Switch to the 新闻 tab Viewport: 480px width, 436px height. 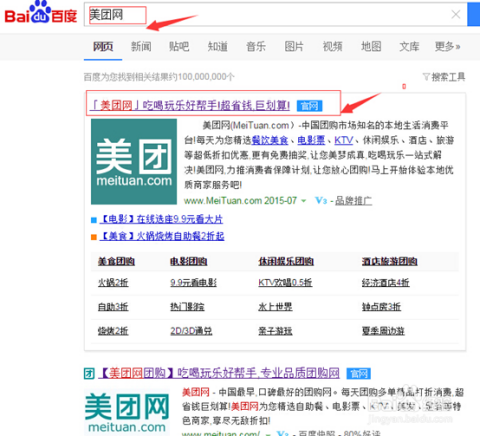141,46
